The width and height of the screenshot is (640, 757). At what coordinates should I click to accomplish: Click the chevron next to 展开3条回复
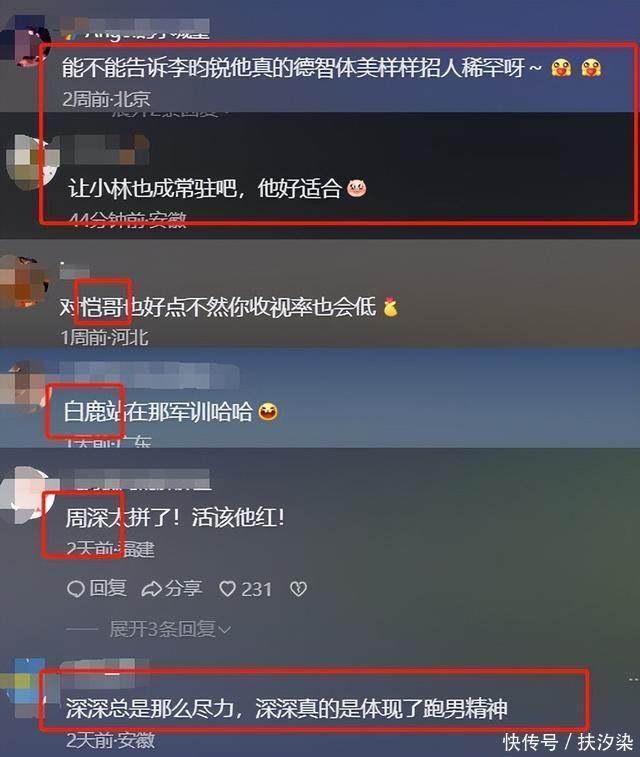pyautogui.click(x=224, y=630)
